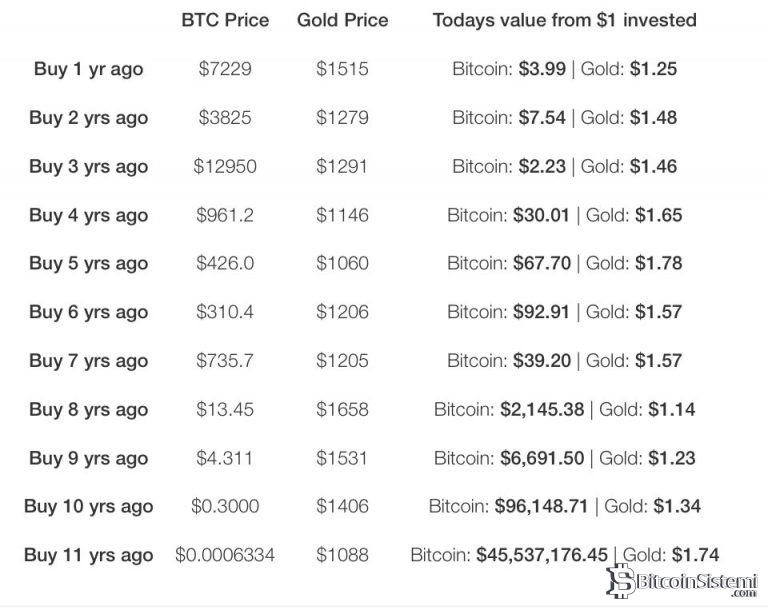Select the Buy 5 yrs ago row label
The height and width of the screenshot is (610, 768).
[88, 264]
